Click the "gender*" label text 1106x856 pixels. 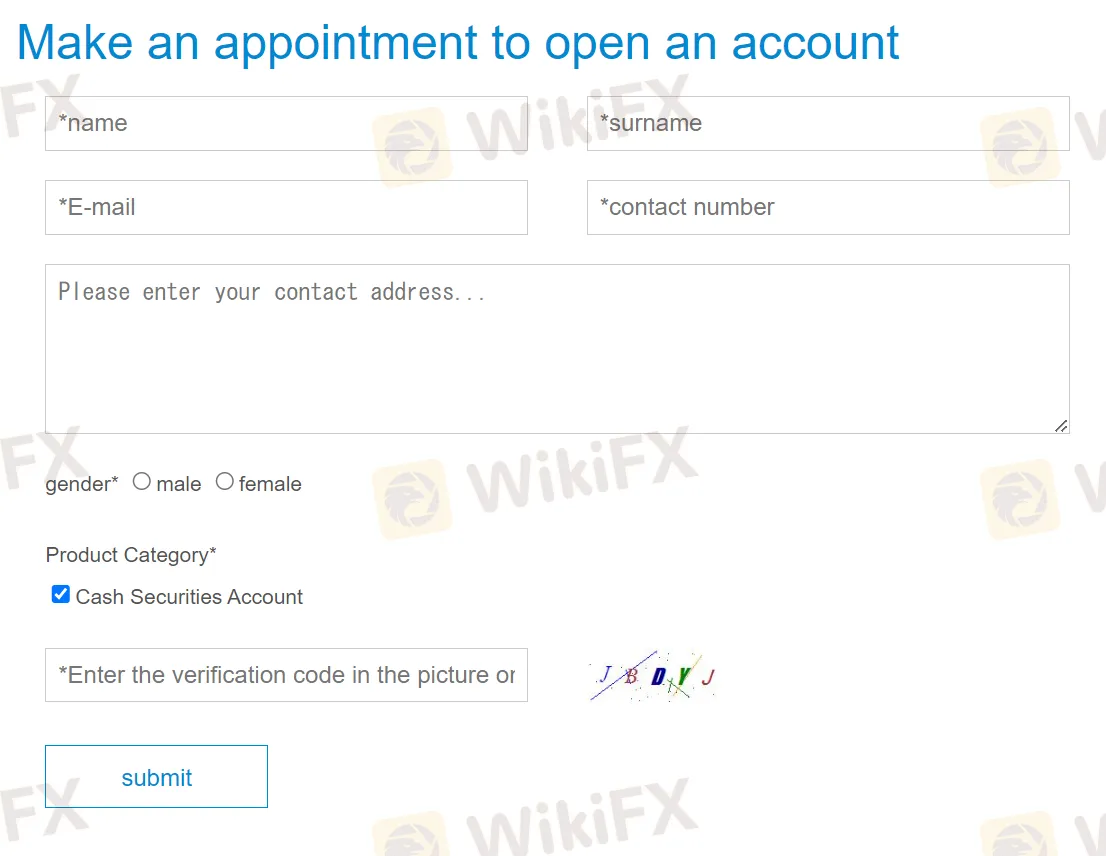[82, 484]
